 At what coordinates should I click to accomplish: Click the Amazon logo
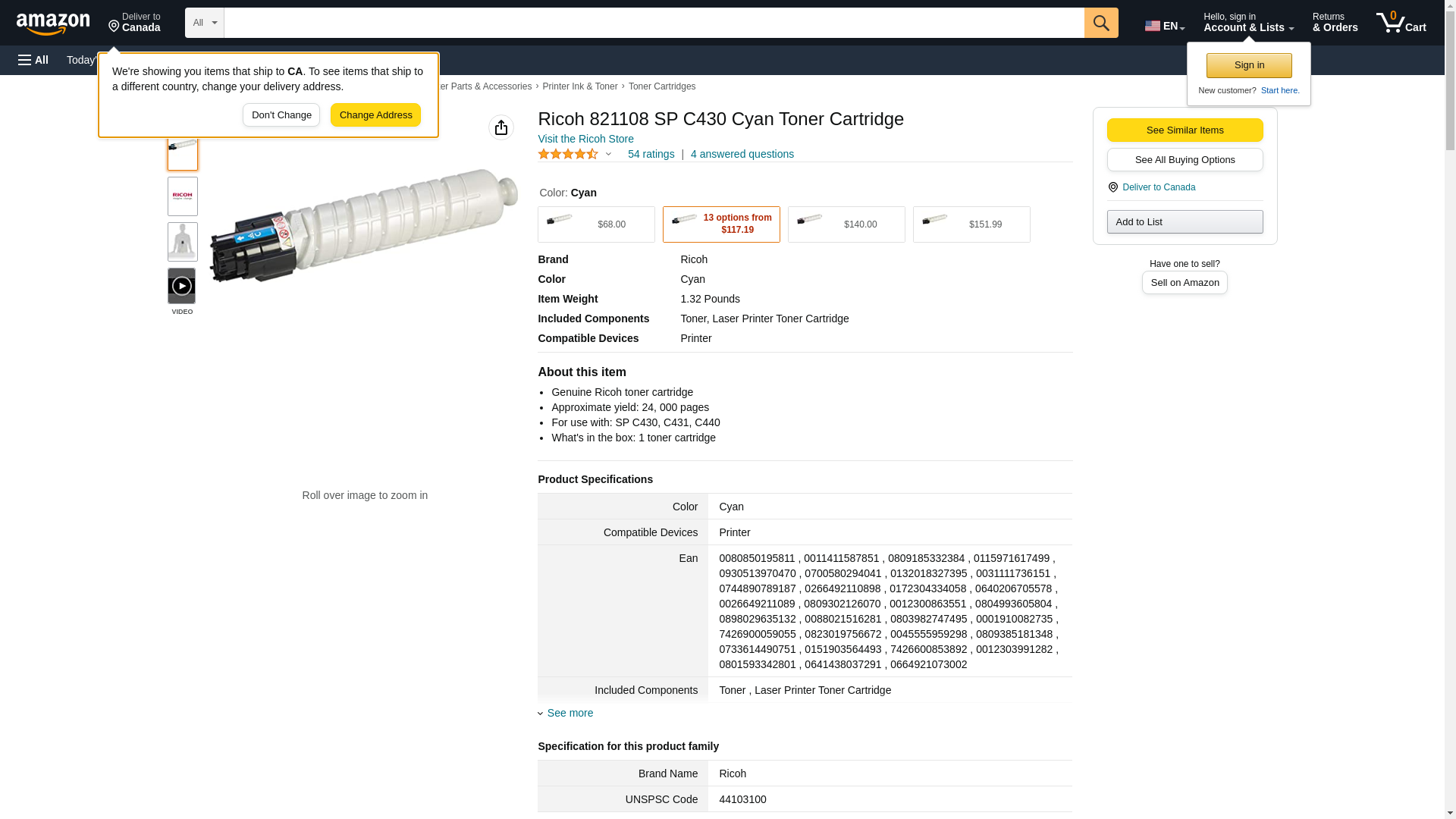[x=53, y=24]
